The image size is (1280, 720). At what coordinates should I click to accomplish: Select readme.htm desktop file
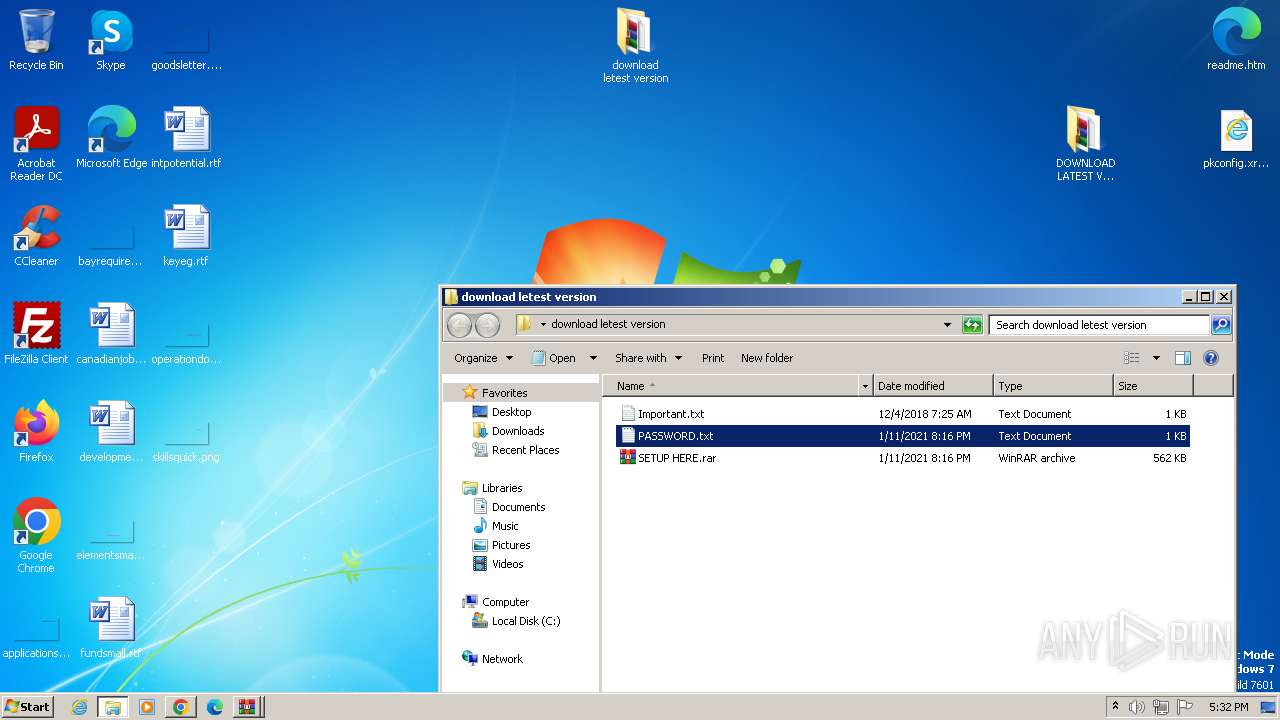(x=1236, y=41)
